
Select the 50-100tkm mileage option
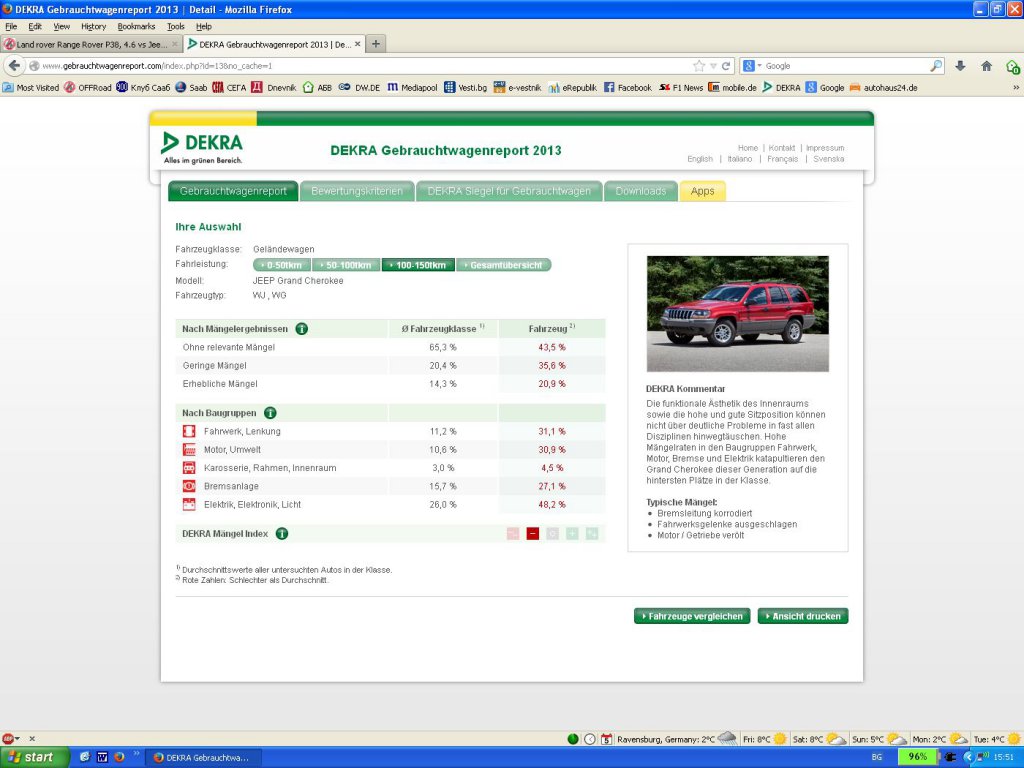[346, 265]
